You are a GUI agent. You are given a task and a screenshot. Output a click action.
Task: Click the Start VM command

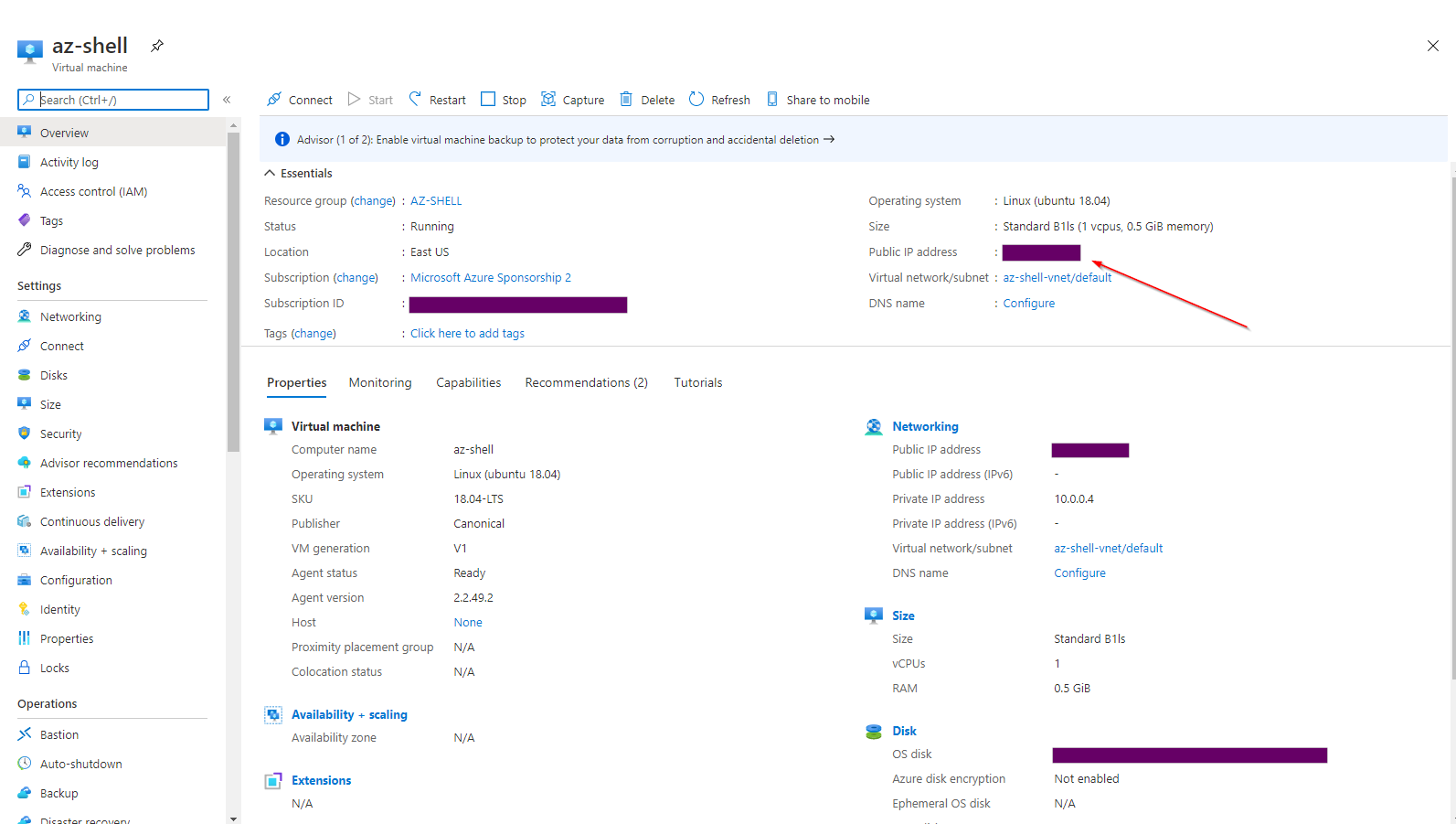[370, 100]
